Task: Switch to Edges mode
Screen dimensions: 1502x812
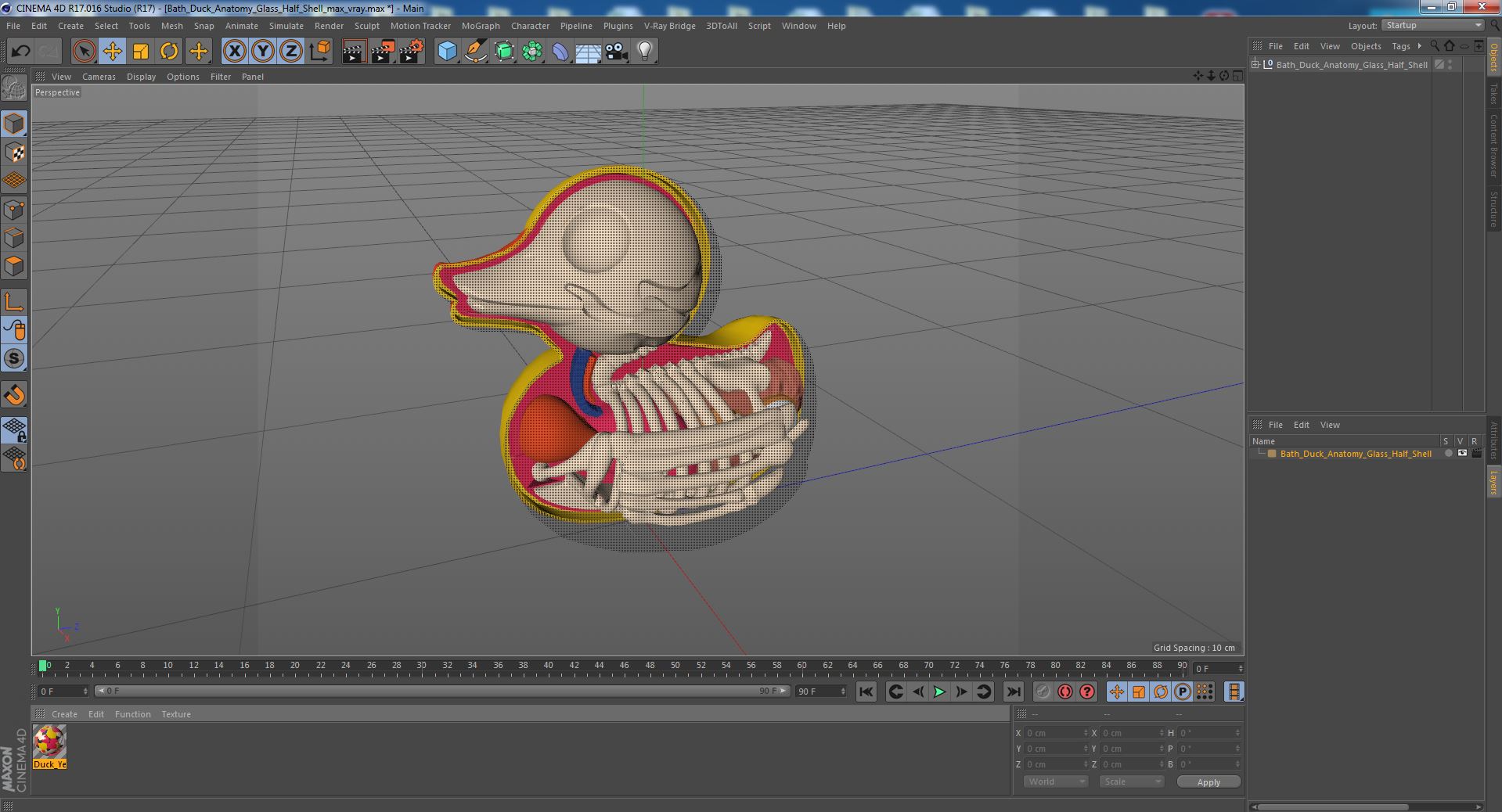Action: [x=14, y=238]
